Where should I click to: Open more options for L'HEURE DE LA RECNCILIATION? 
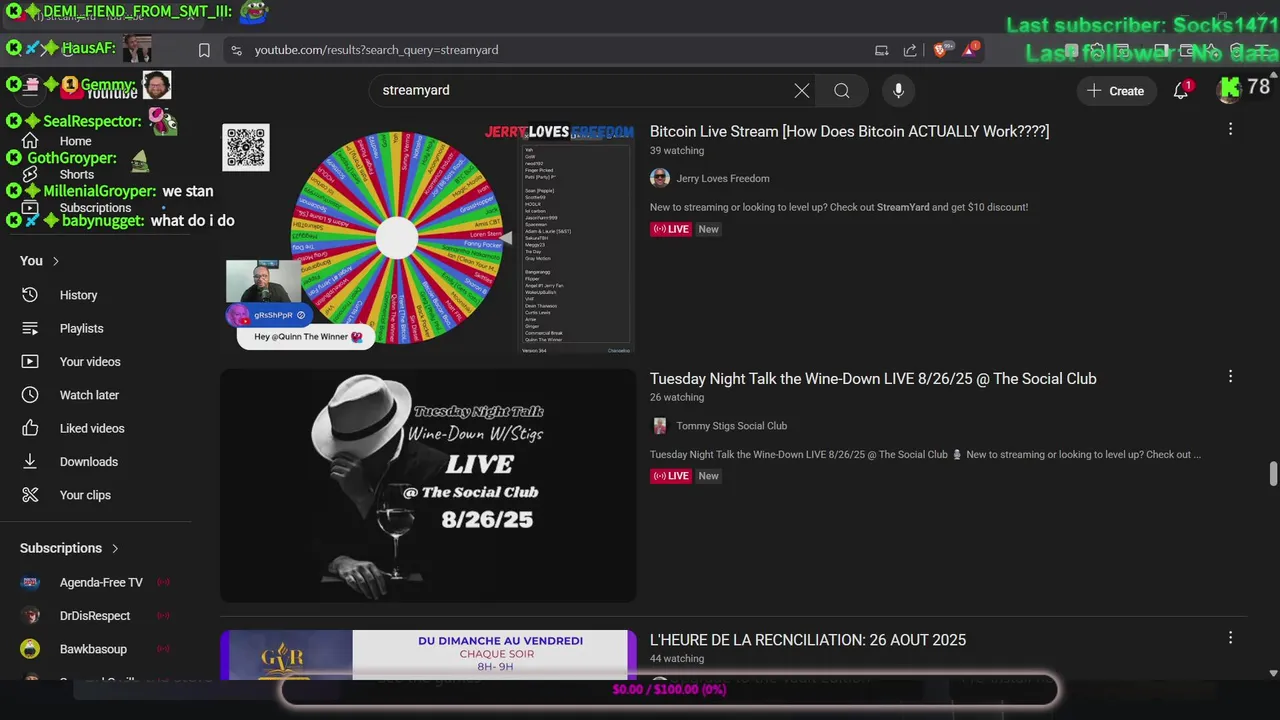1230,638
